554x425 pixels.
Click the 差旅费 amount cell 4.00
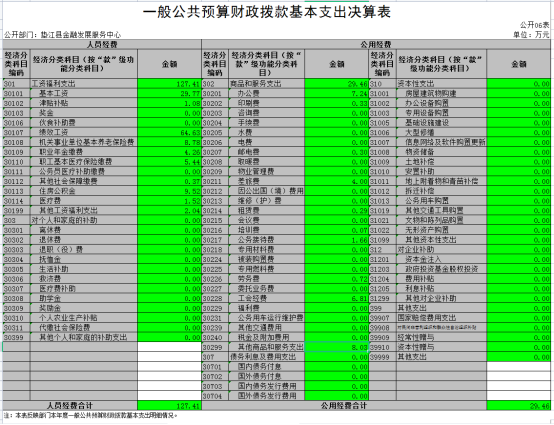[x=336, y=181]
